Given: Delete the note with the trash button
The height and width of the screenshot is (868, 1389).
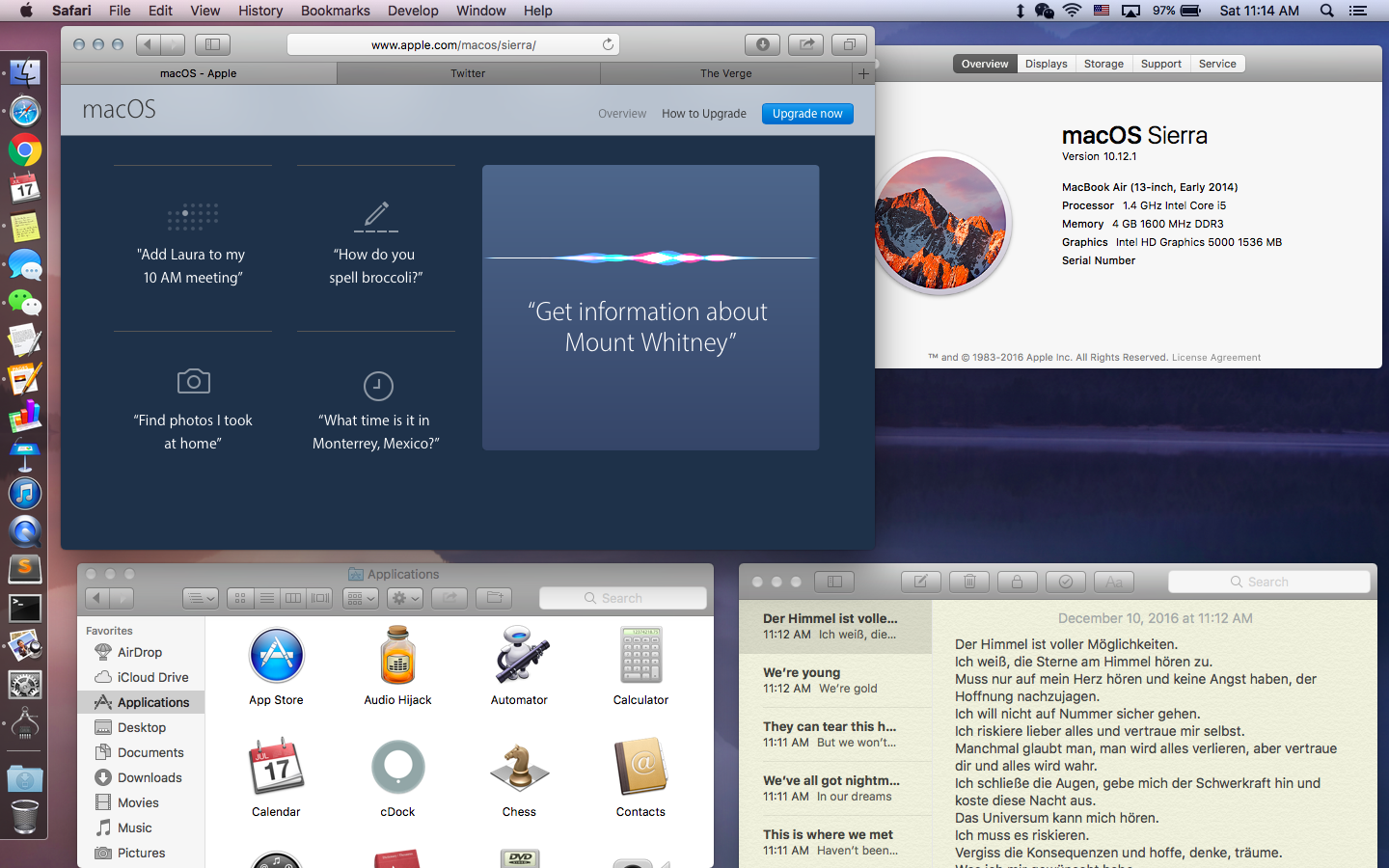Looking at the screenshot, I should click(x=969, y=582).
